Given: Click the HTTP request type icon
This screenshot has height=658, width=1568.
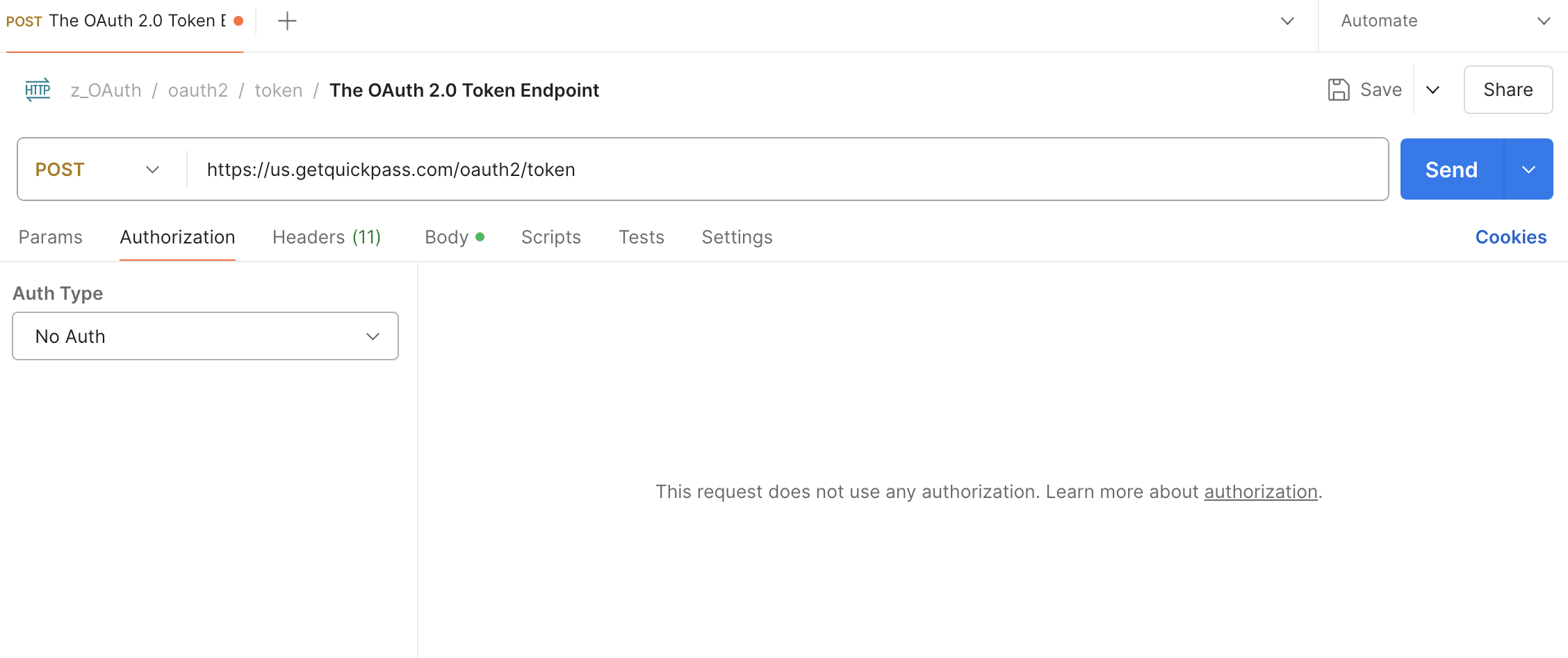Looking at the screenshot, I should [x=38, y=90].
